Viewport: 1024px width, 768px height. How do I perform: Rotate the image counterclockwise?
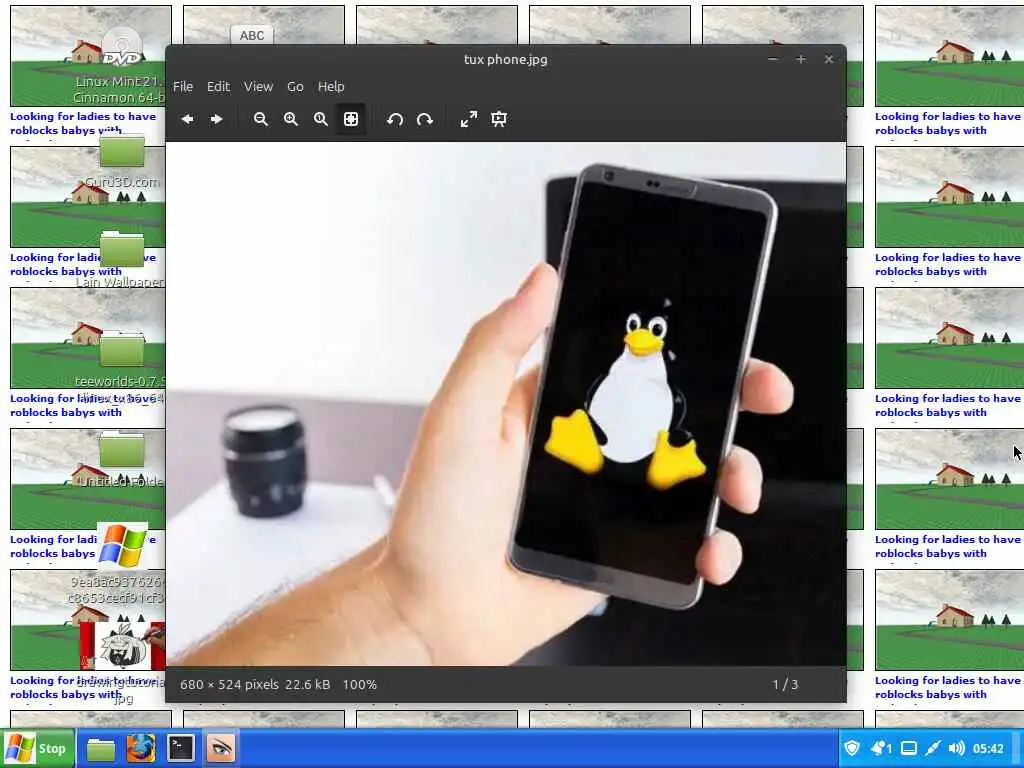[x=394, y=120]
